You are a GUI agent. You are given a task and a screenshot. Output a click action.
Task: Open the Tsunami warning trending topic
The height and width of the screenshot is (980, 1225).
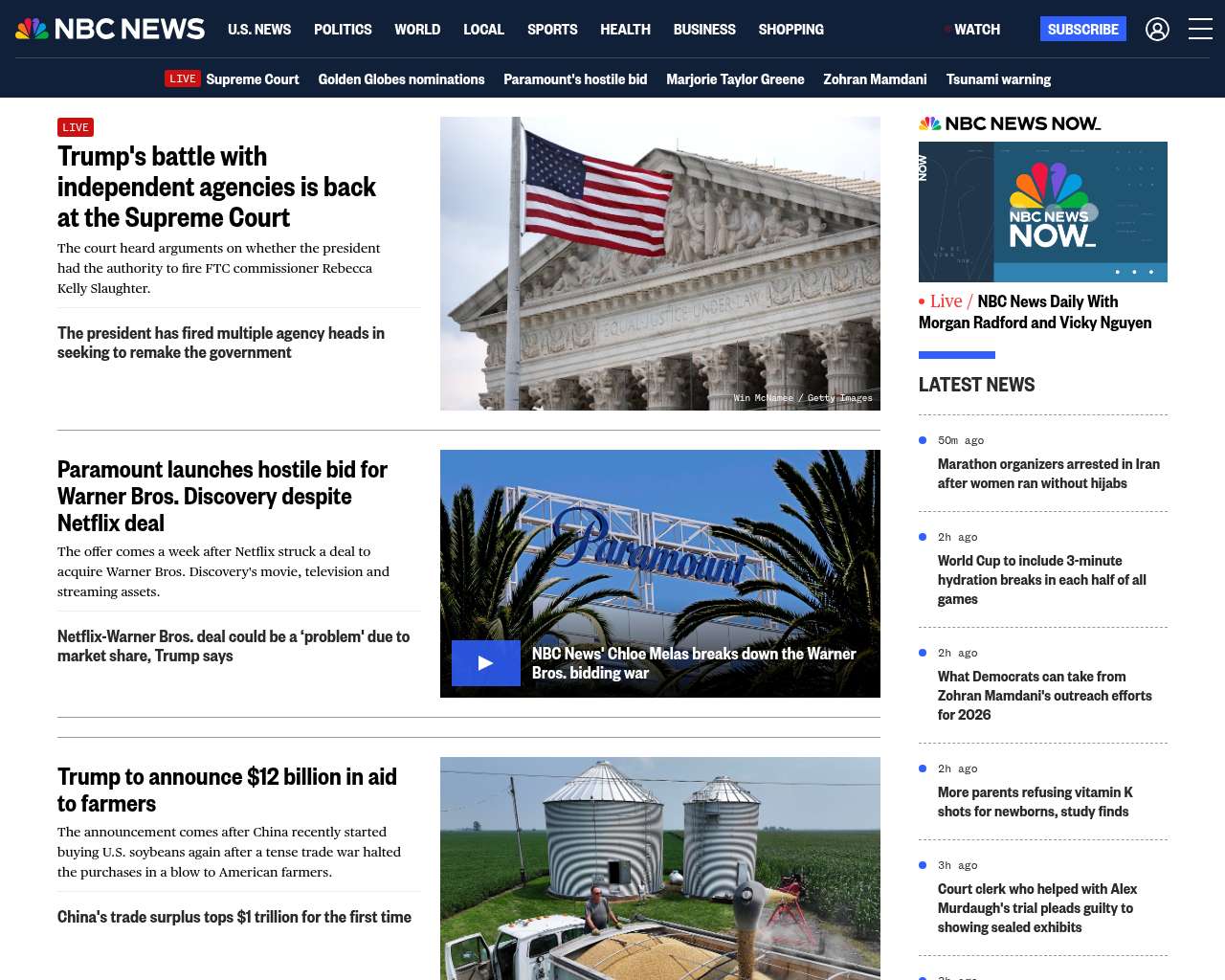pyautogui.click(x=998, y=79)
